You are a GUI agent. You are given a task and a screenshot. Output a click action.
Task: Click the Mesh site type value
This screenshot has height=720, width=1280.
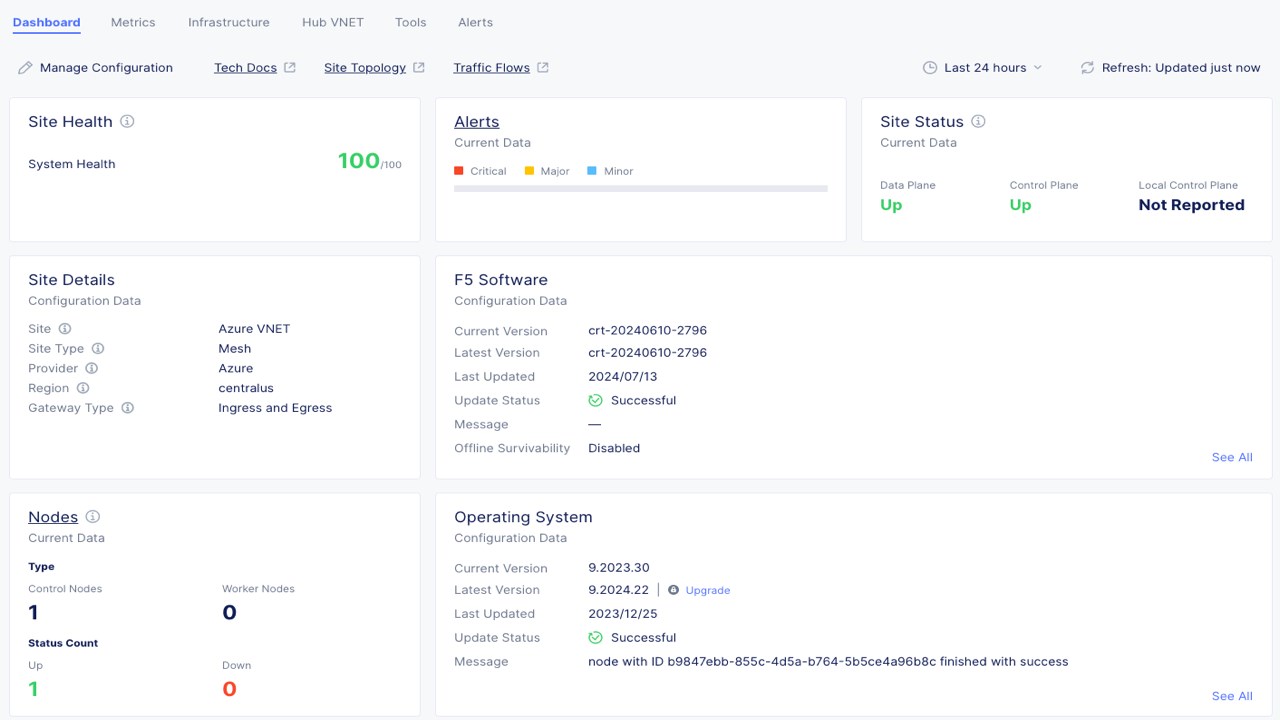235,348
